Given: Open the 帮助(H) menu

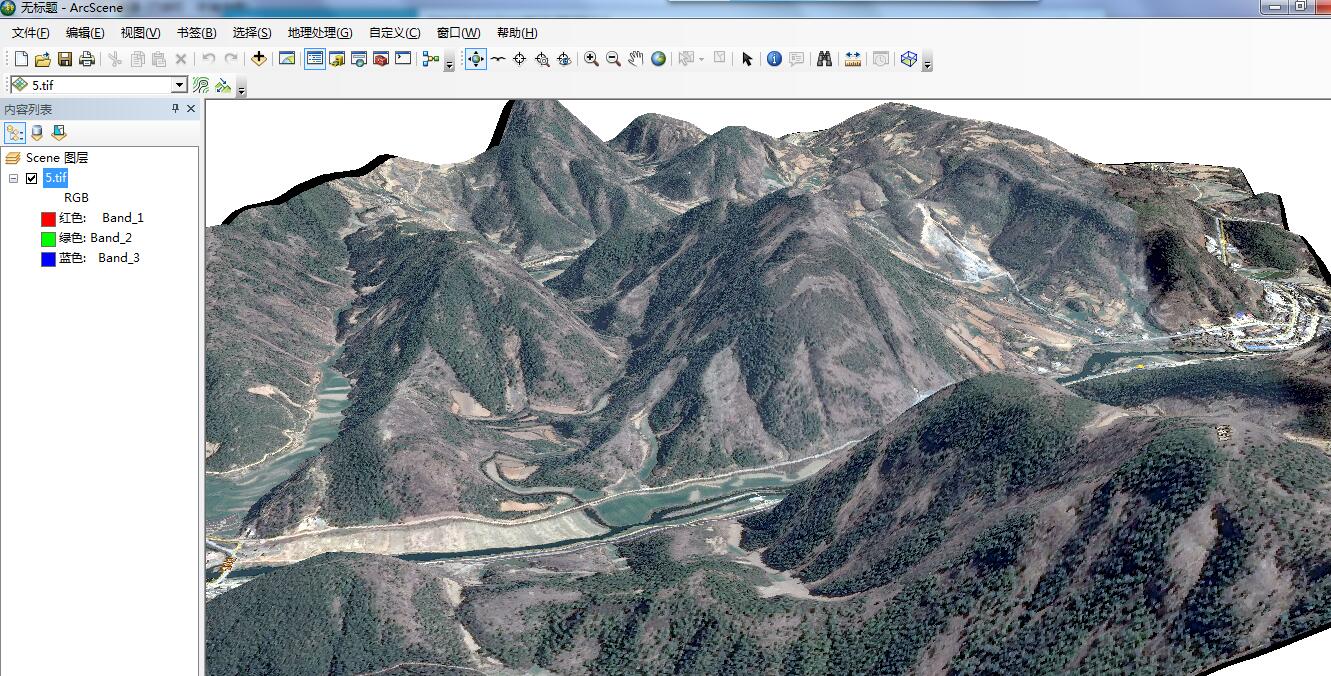Looking at the screenshot, I should (x=517, y=33).
